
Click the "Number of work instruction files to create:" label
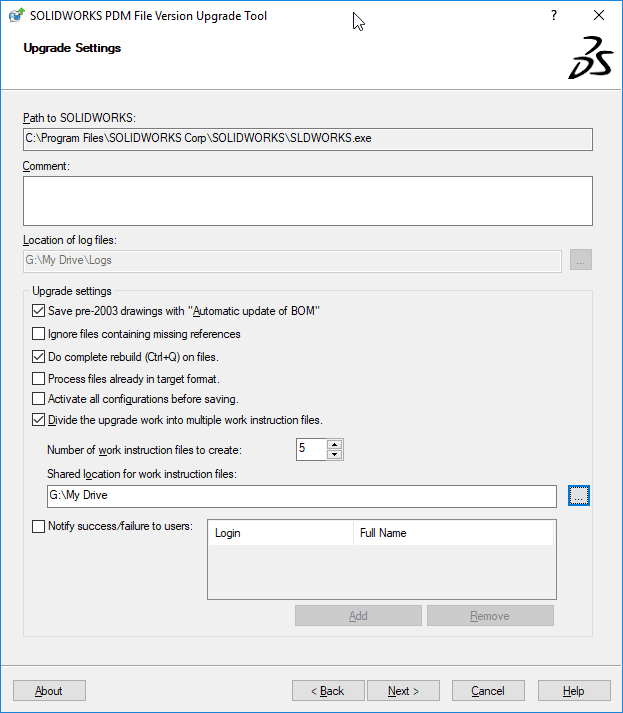point(144,450)
